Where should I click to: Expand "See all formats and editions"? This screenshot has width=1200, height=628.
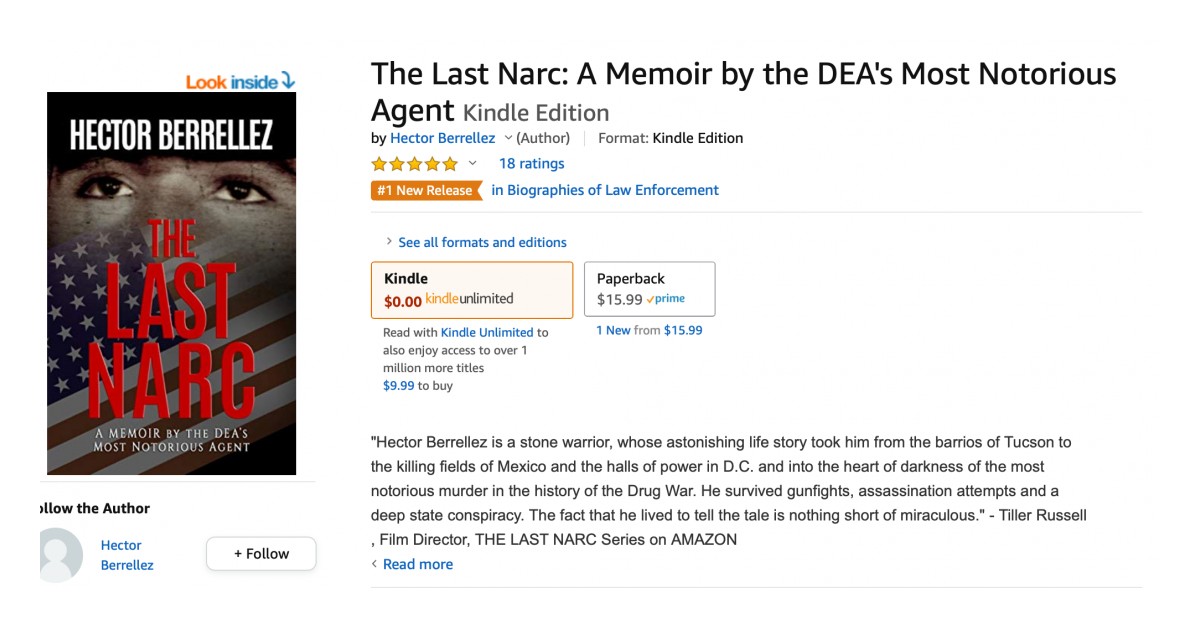click(483, 242)
